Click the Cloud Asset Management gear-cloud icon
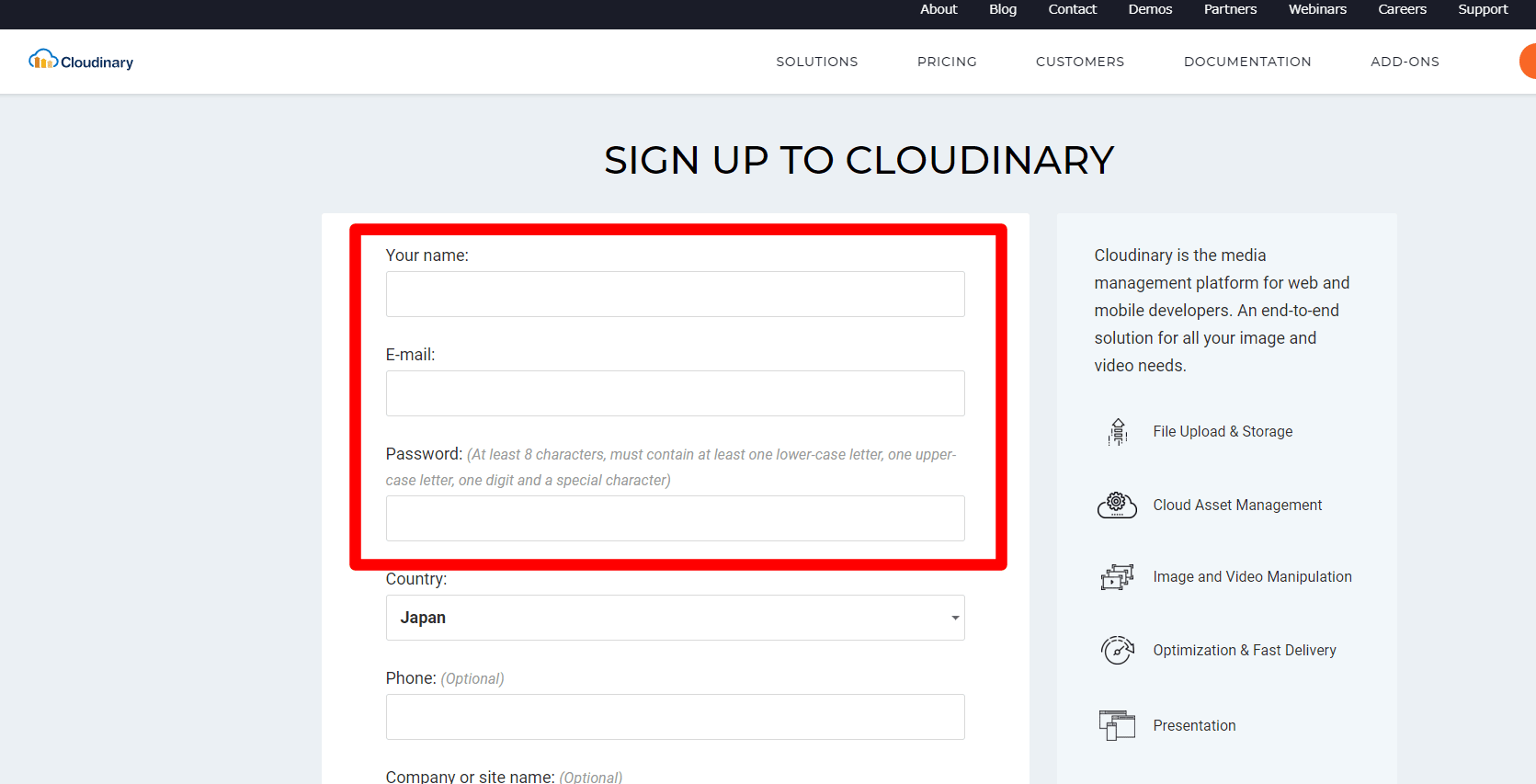 pyautogui.click(x=1117, y=505)
